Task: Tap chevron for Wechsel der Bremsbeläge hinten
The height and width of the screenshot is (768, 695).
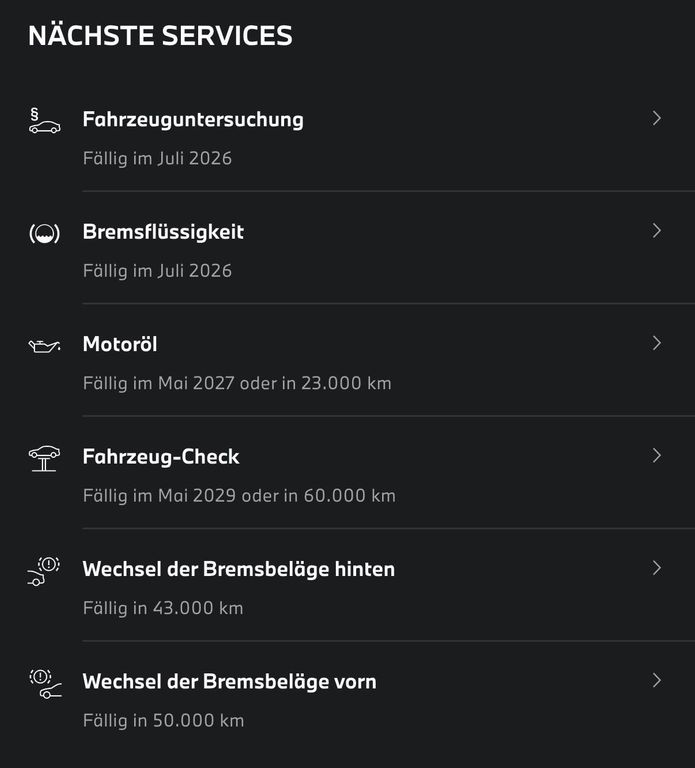Action: coord(657,568)
